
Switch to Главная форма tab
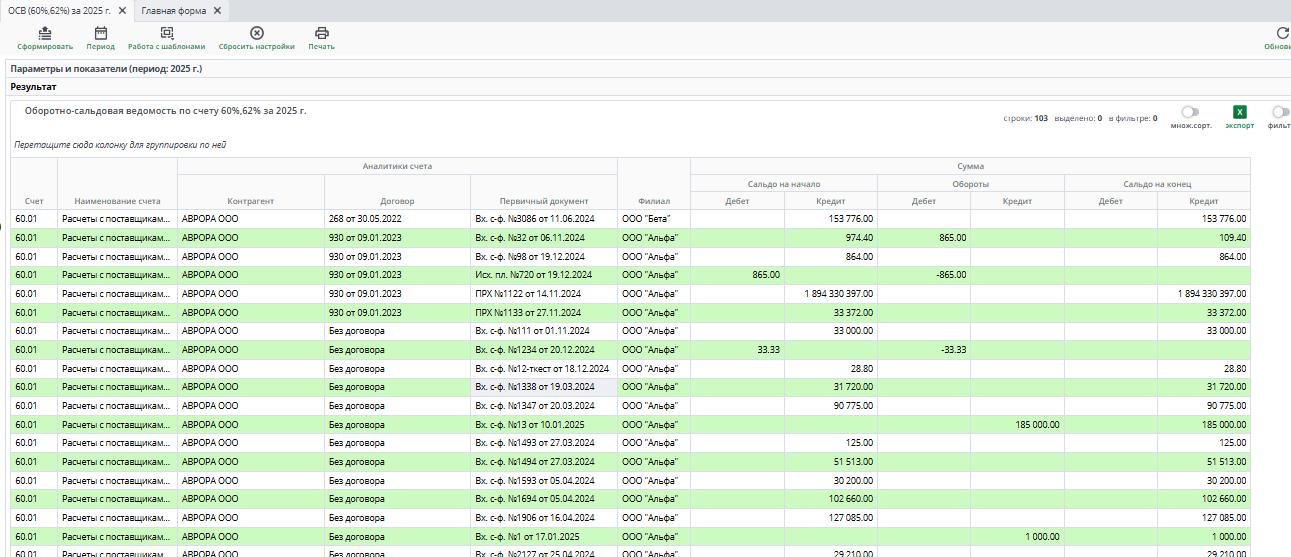[x=173, y=10]
